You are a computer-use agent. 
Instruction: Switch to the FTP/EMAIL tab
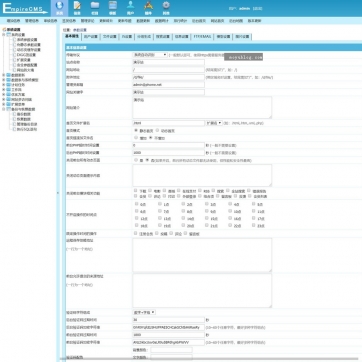pos(202,37)
